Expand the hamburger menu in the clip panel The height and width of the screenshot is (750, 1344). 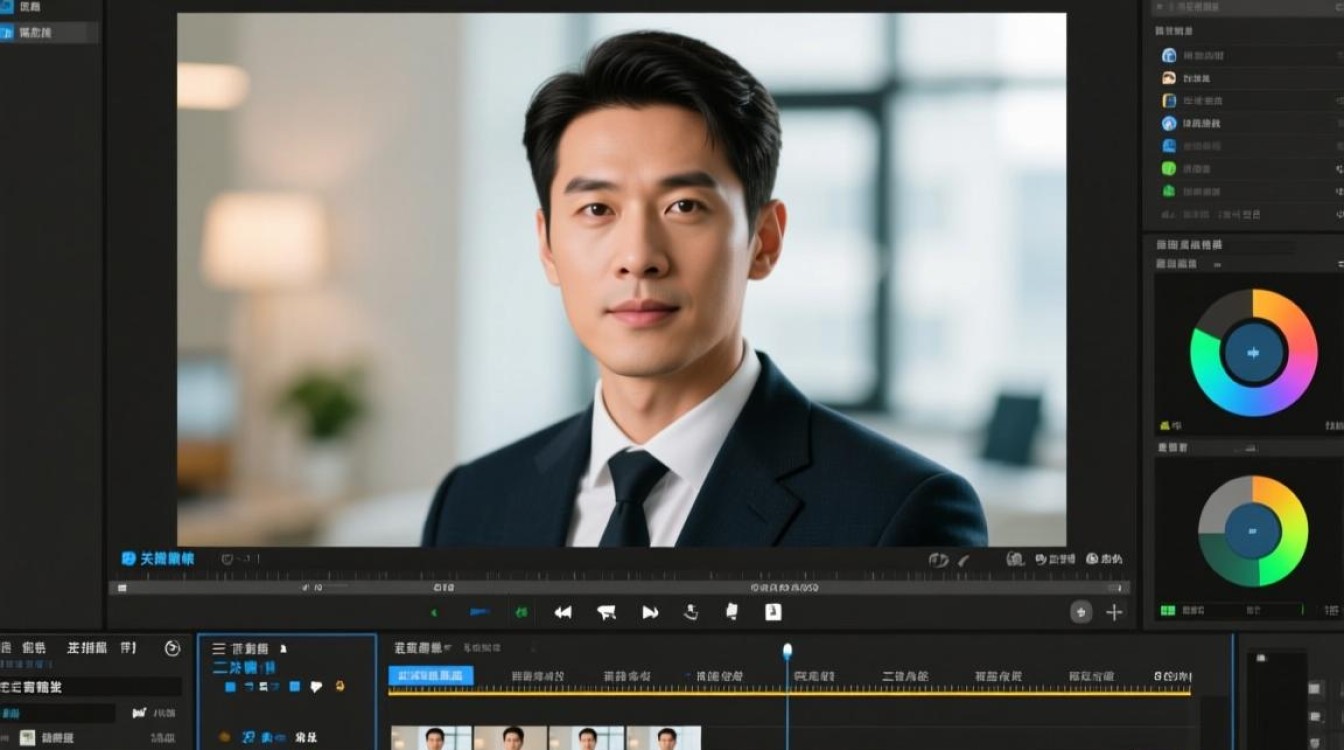pos(218,648)
